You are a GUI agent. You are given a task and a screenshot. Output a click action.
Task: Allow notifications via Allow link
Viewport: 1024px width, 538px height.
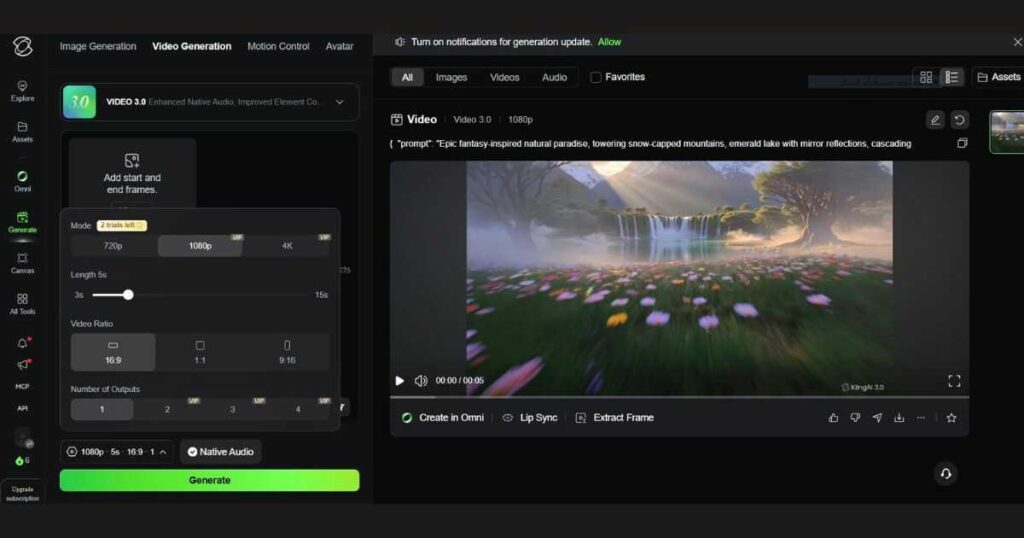click(609, 42)
